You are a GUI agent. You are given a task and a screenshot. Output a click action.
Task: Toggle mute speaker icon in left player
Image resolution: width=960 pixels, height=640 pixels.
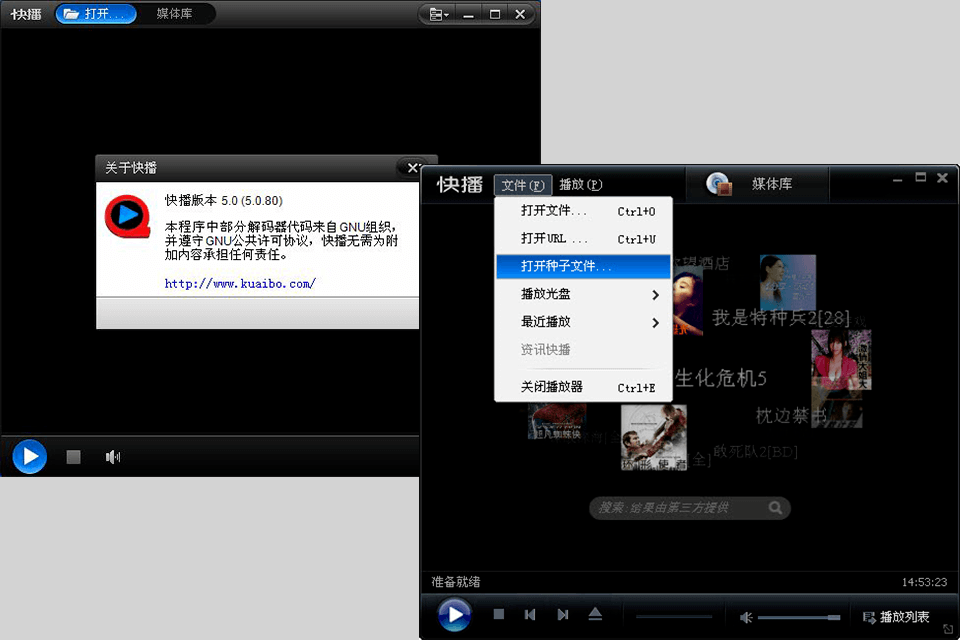click(x=113, y=457)
